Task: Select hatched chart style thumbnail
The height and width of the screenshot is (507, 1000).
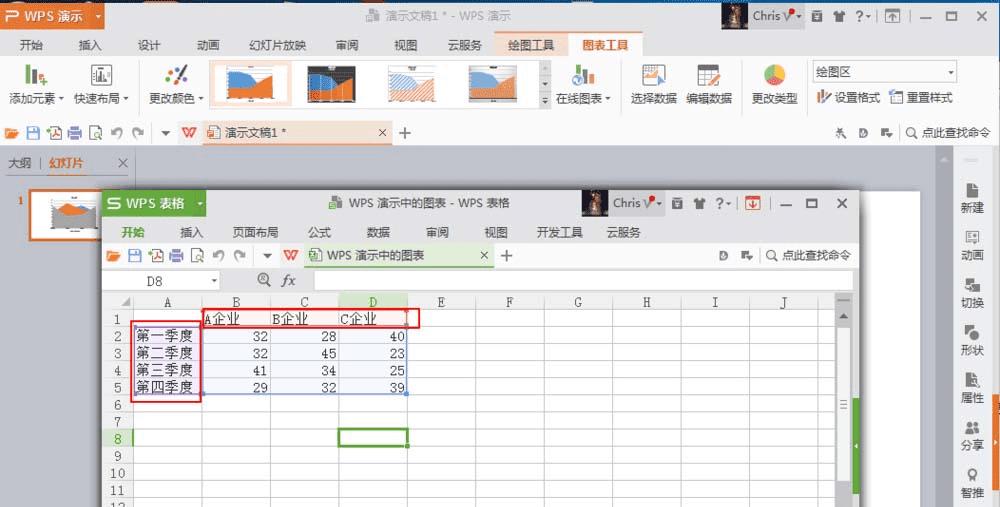Action: coord(411,84)
